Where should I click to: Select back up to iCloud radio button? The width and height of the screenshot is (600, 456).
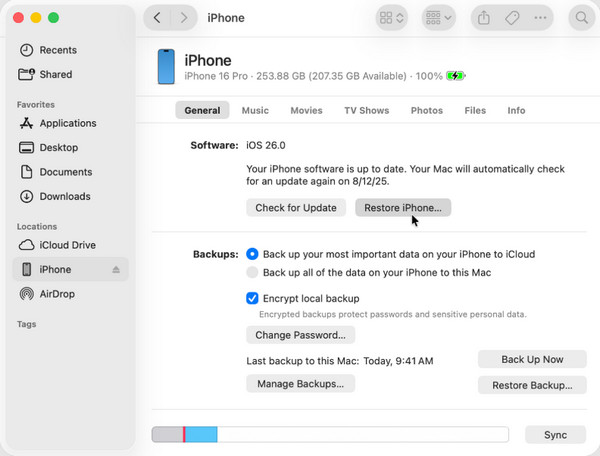click(x=252, y=254)
